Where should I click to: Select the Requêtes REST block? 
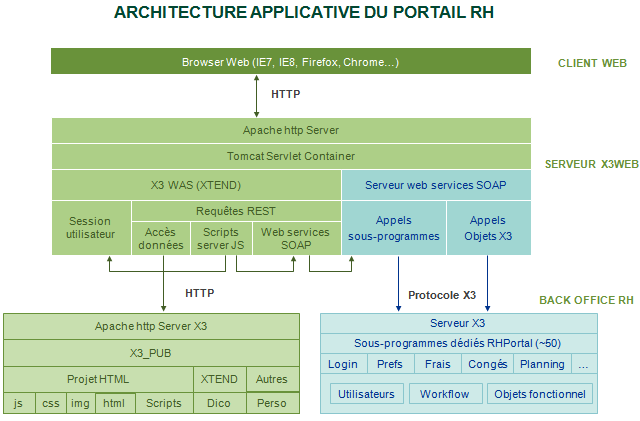point(236,211)
